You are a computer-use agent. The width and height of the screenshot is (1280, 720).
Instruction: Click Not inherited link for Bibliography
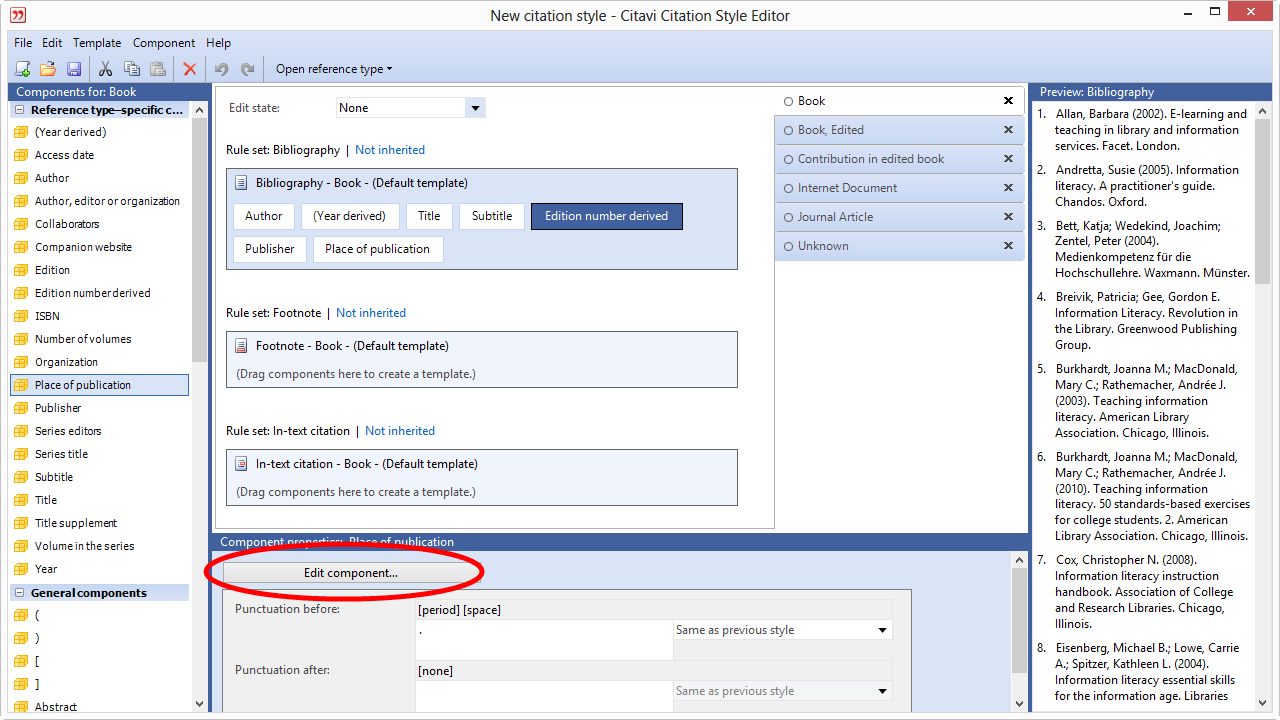coord(390,150)
